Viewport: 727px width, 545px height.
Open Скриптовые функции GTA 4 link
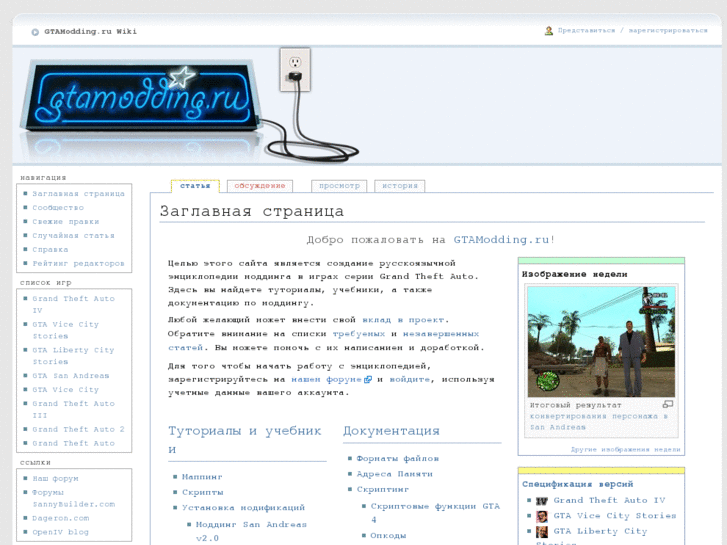pyautogui.click(x=435, y=513)
